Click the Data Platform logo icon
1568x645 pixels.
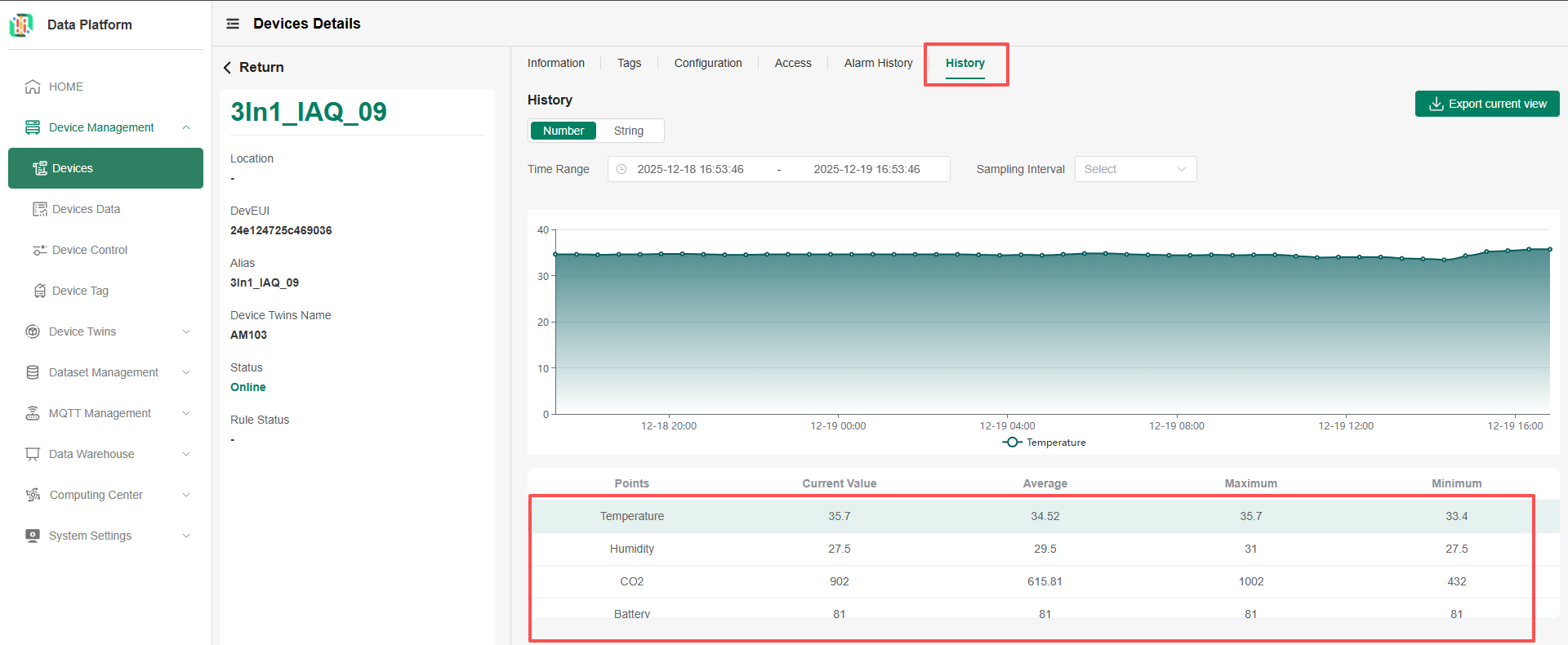[21, 25]
